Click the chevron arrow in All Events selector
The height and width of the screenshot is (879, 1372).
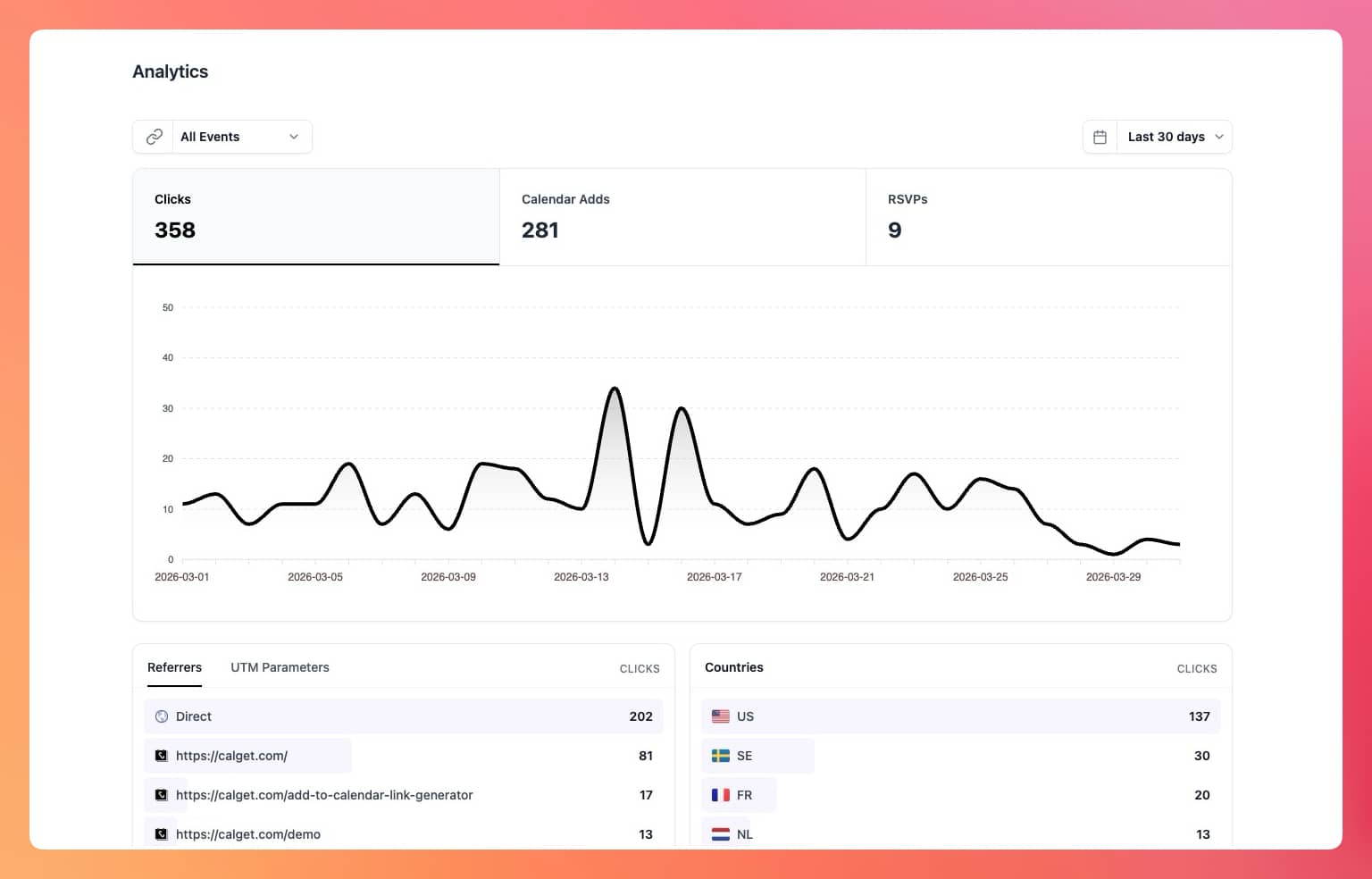tap(294, 137)
